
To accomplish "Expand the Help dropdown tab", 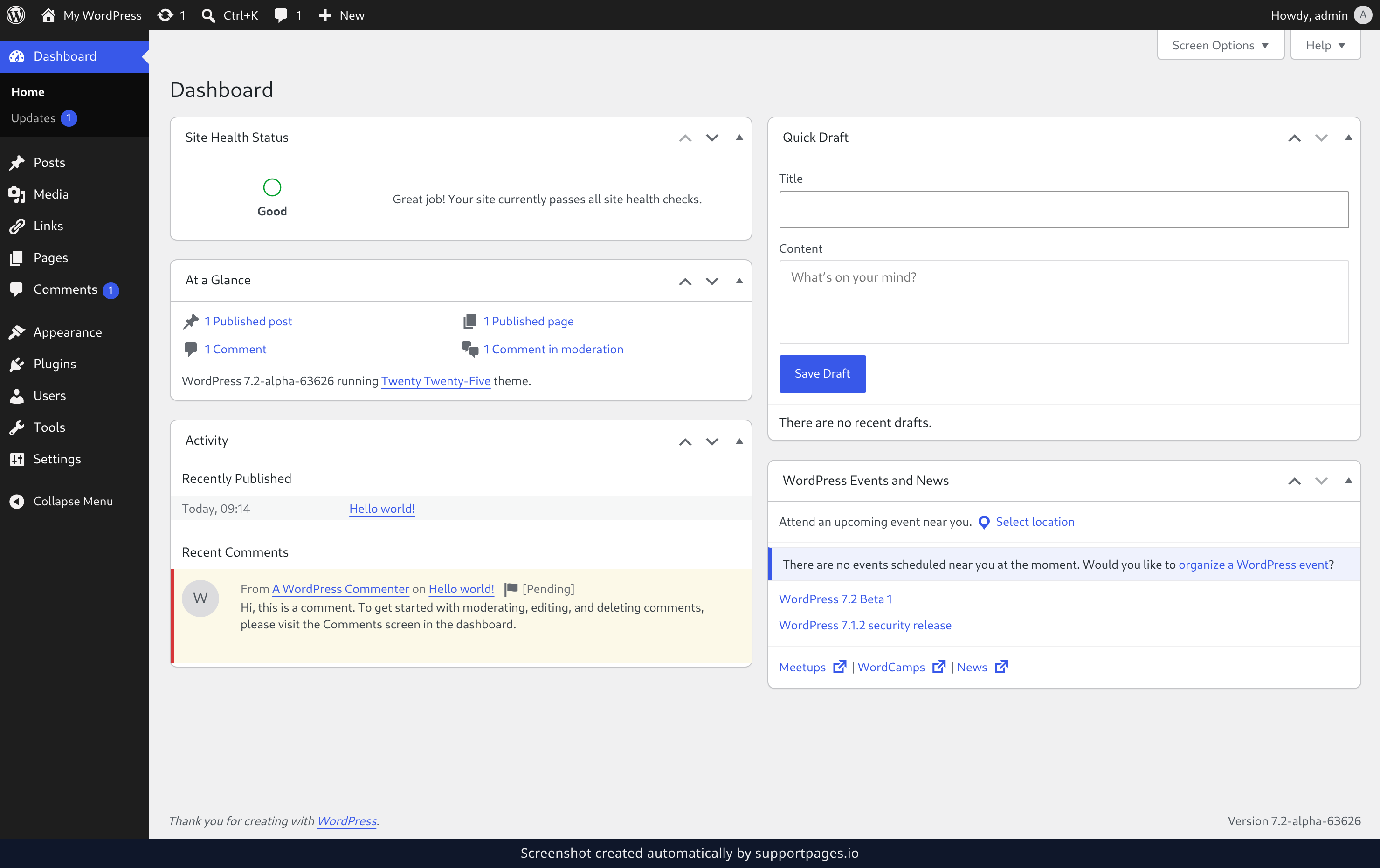I will [x=1325, y=45].
